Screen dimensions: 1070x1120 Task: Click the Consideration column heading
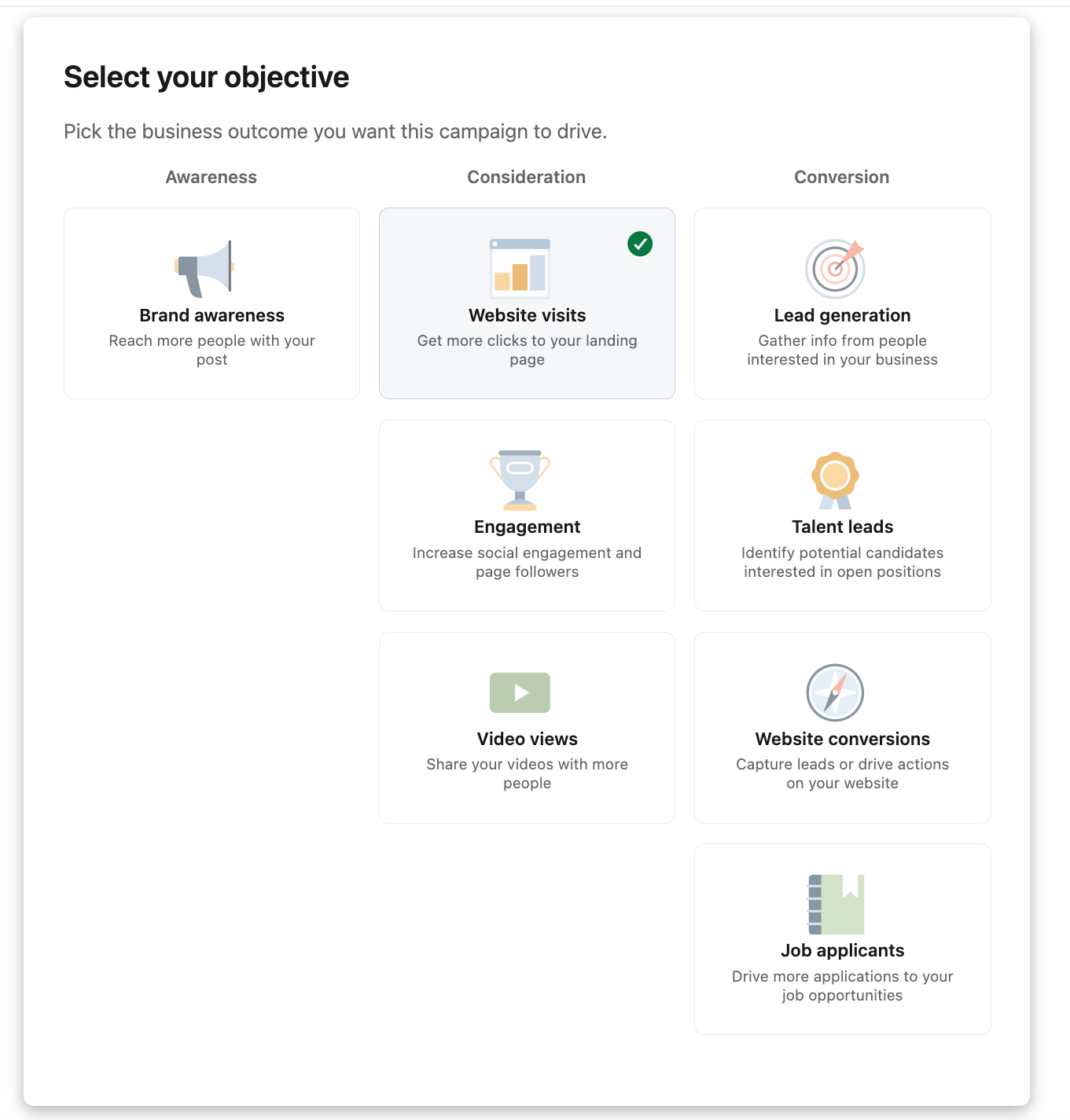tap(527, 178)
